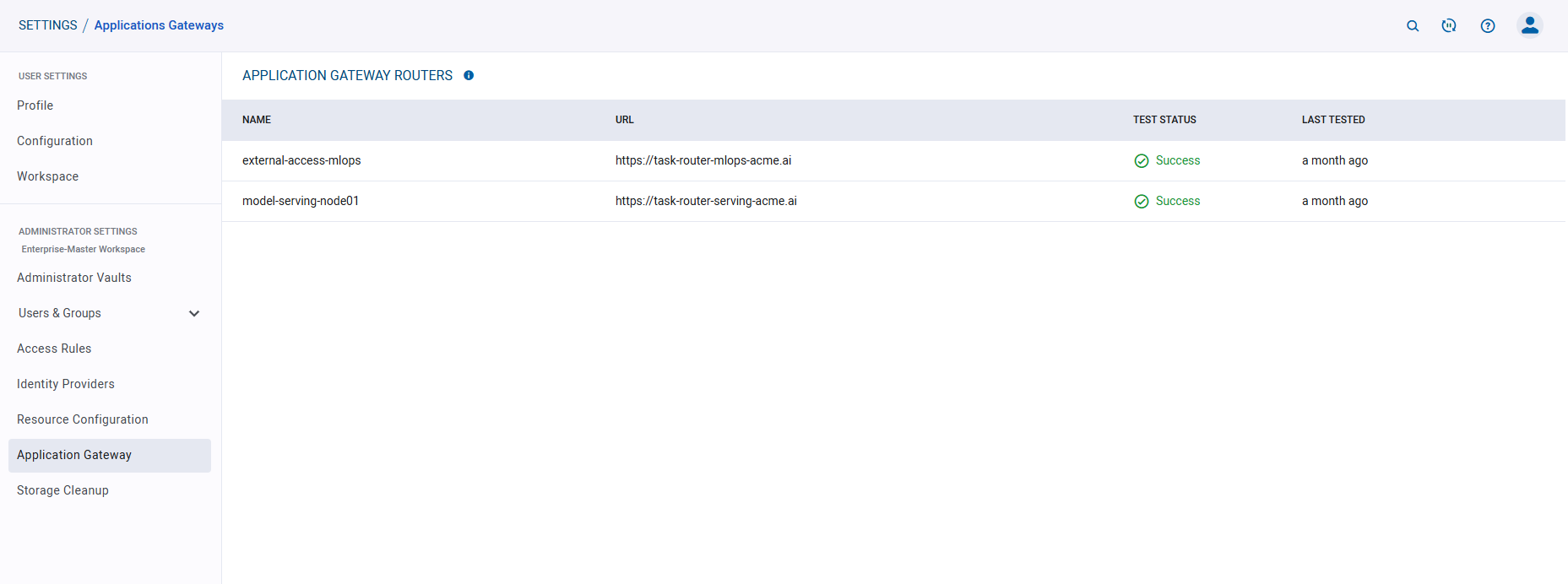Open the user profile avatar menu
Image resolution: width=1568 pixels, height=584 pixels.
[x=1529, y=25]
